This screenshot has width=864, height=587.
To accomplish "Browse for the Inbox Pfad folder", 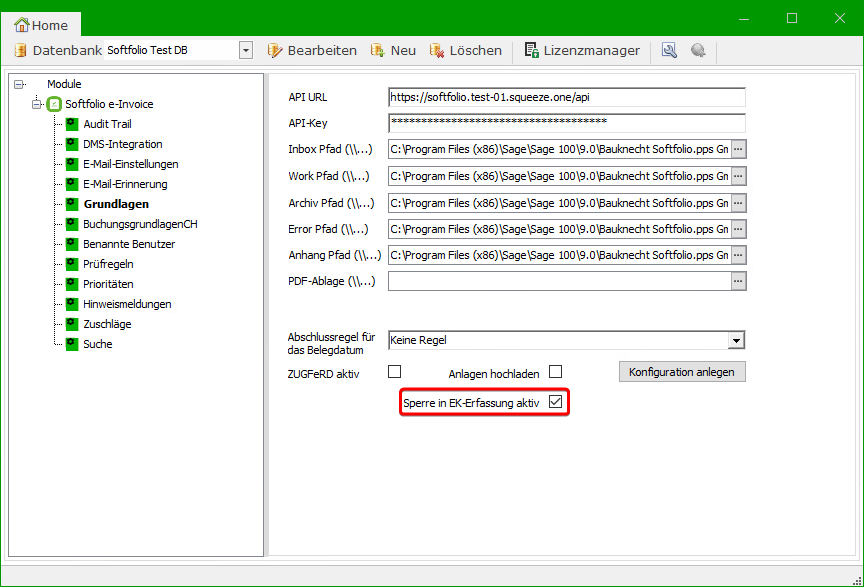I will click(739, 149).
